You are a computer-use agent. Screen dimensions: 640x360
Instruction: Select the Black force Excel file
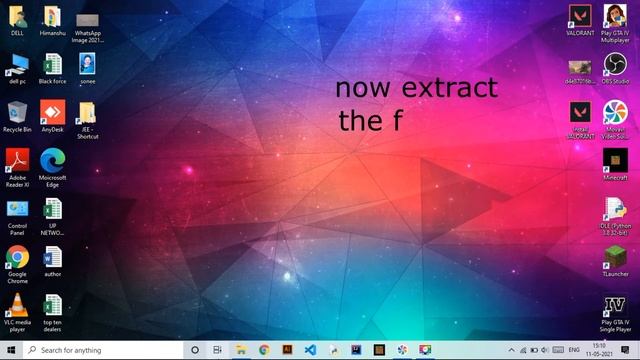pyautogui.click(x=52, y=69)
